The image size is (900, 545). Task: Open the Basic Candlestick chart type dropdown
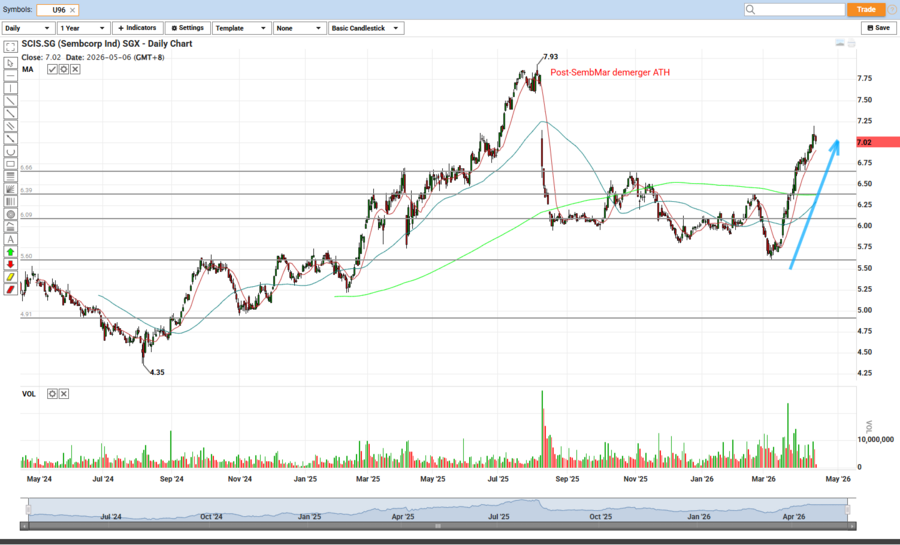click(365, 28)
